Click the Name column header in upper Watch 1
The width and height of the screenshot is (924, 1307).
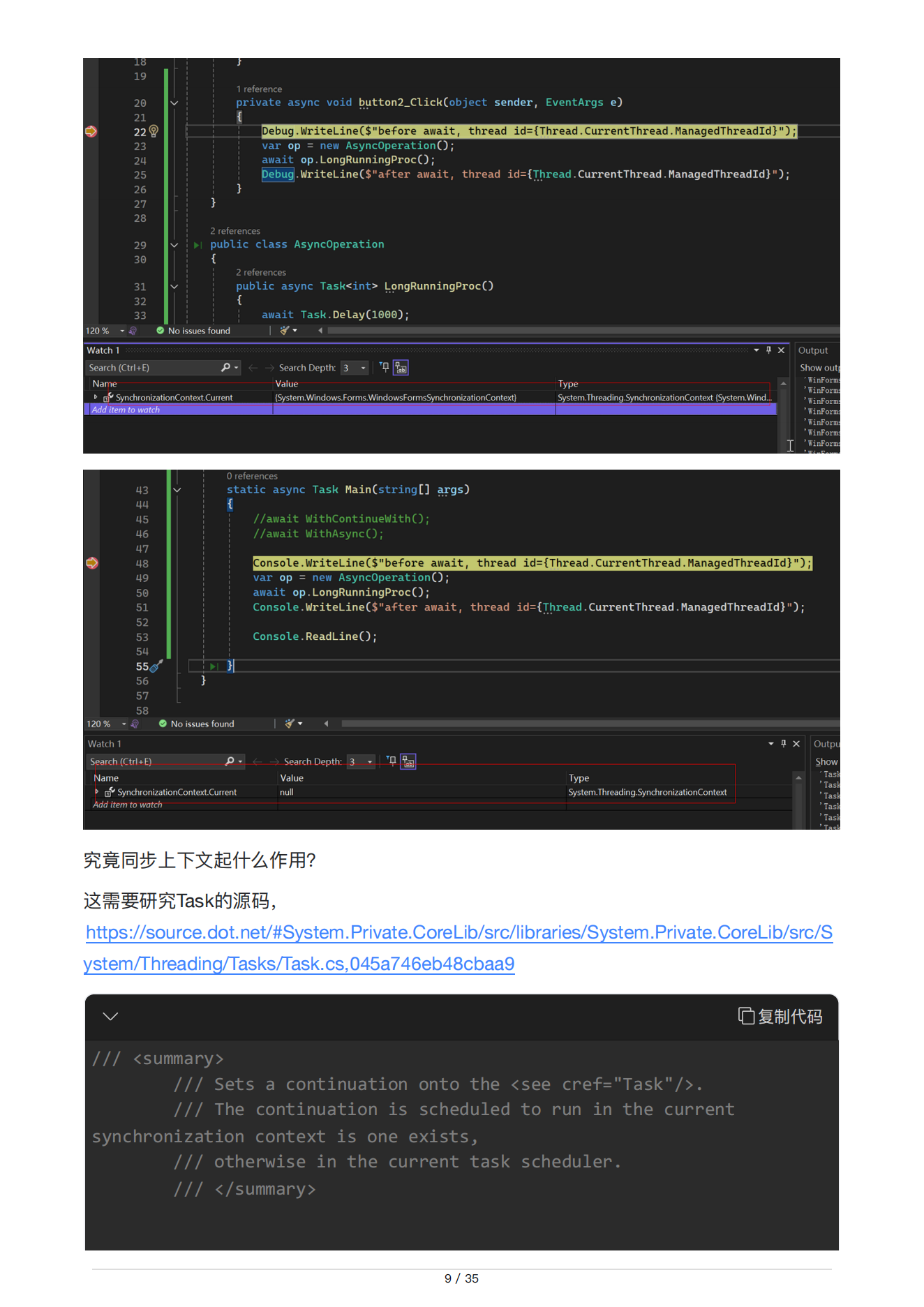pyautogui.click(x=105, y=384)
